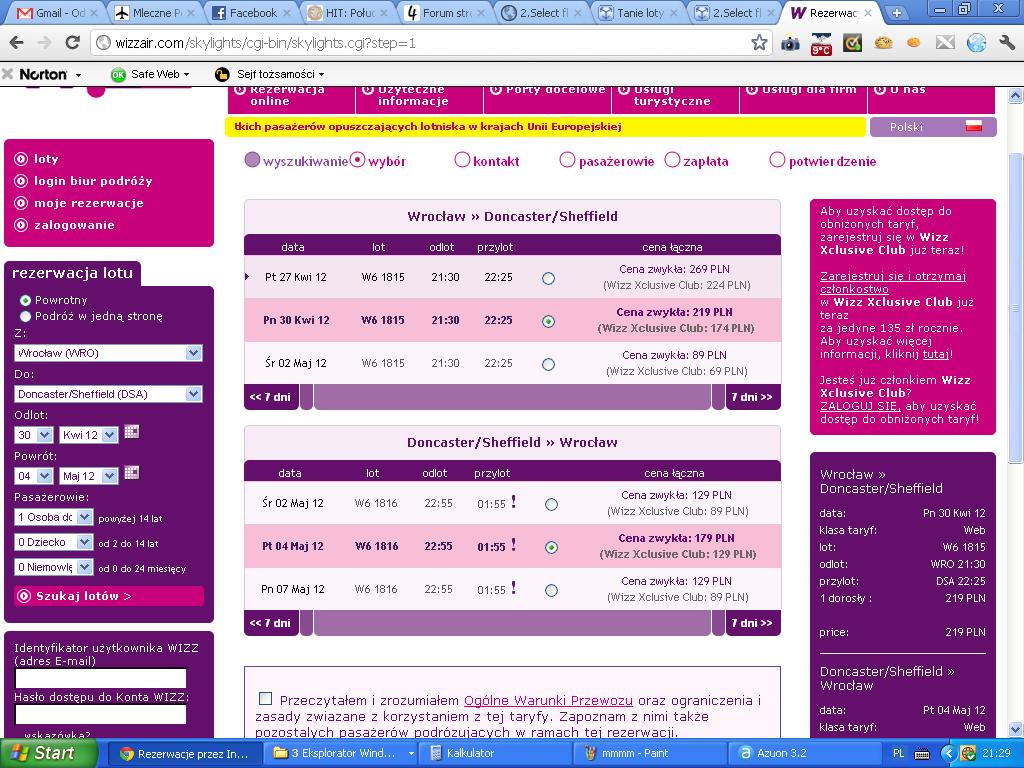Screen dimensions: 1024x768
Task: Select Śr 02 Maj outbound flight radio
Action: coord(549,364)
